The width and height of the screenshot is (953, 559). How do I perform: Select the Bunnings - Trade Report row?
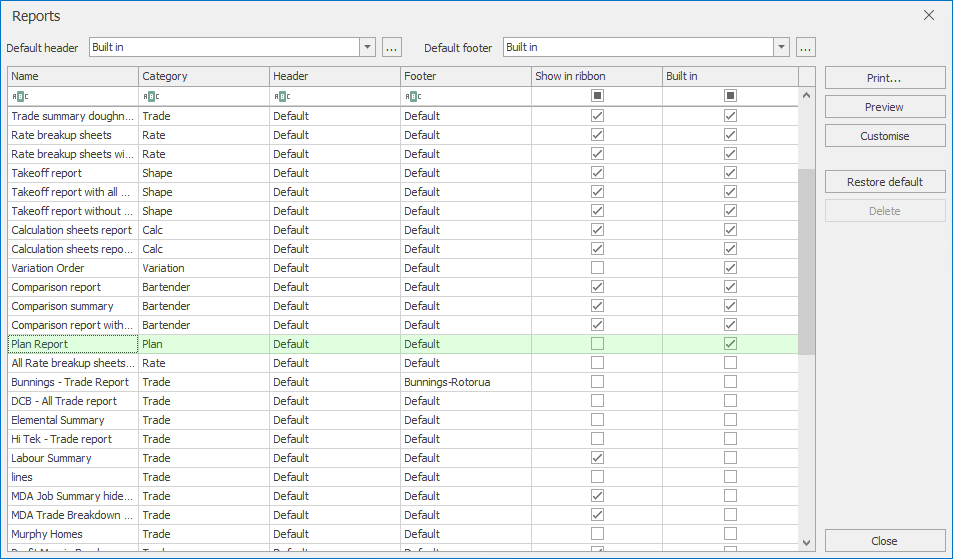click(70, 382)
